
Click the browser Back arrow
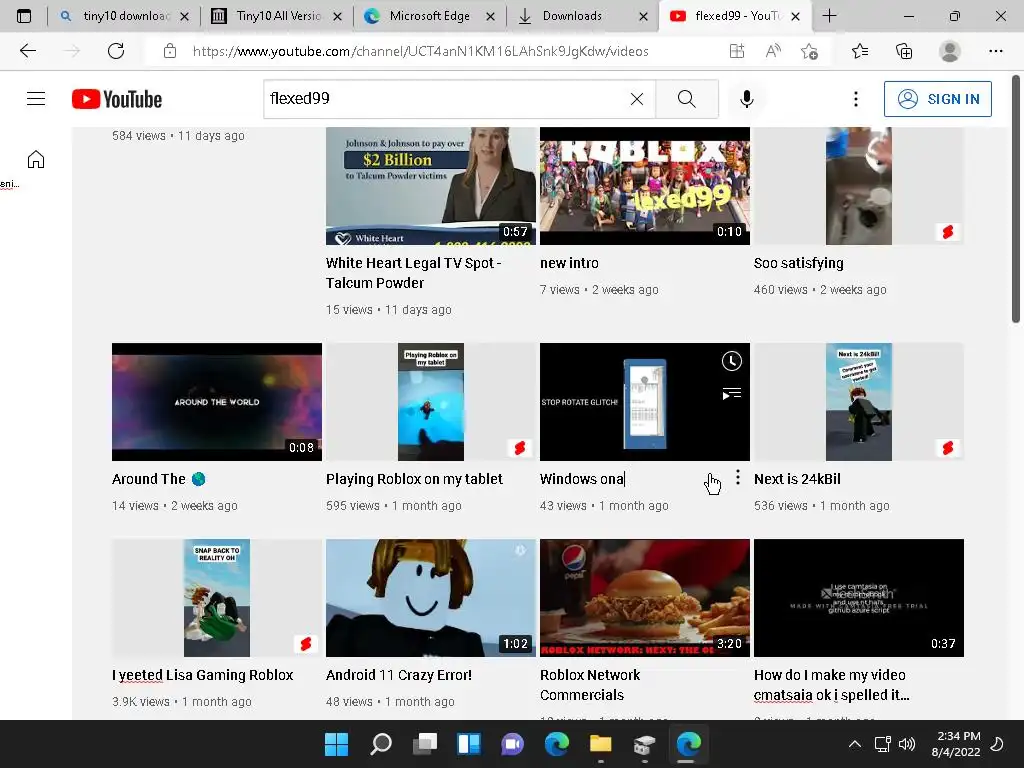click(27, 51)
